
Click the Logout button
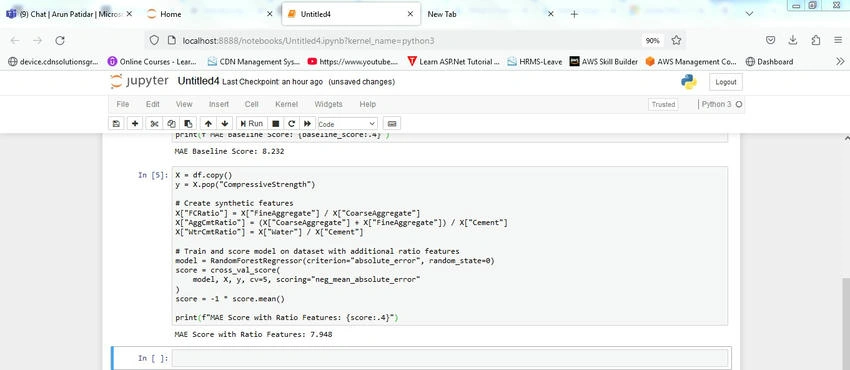(x=726, y=82)
